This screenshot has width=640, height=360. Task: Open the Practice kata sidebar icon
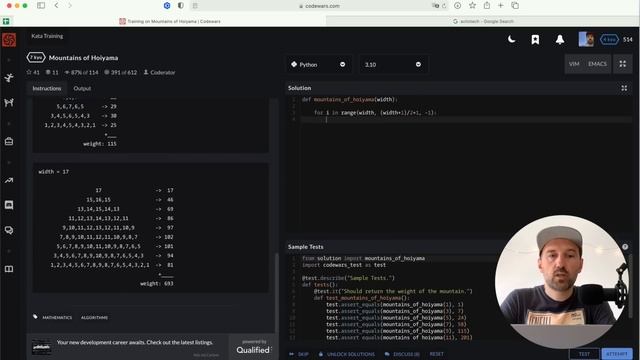click(9, 78)
